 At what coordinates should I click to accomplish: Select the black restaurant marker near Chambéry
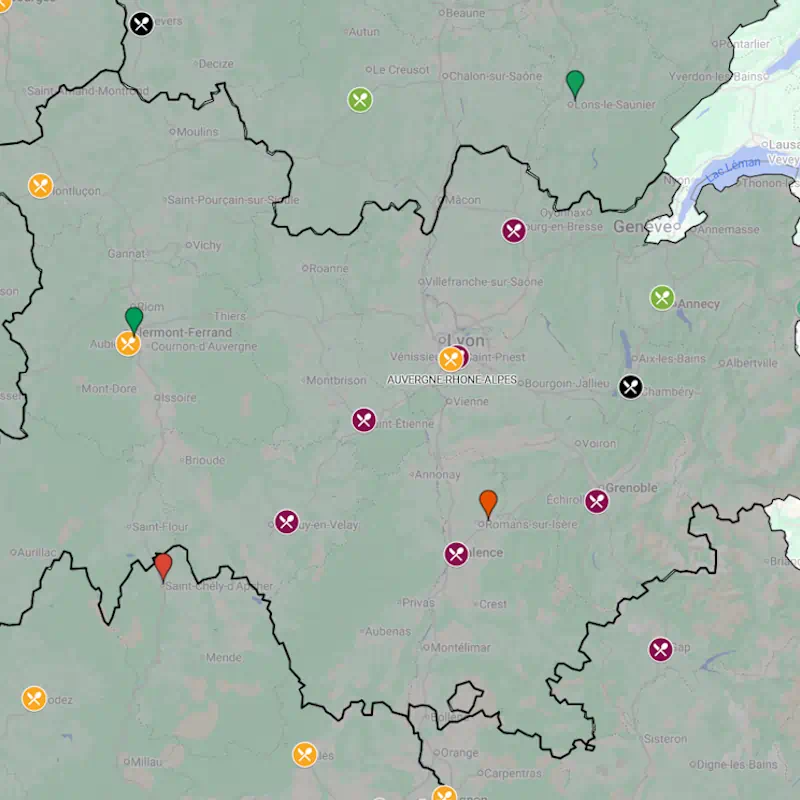coord(630,387)
